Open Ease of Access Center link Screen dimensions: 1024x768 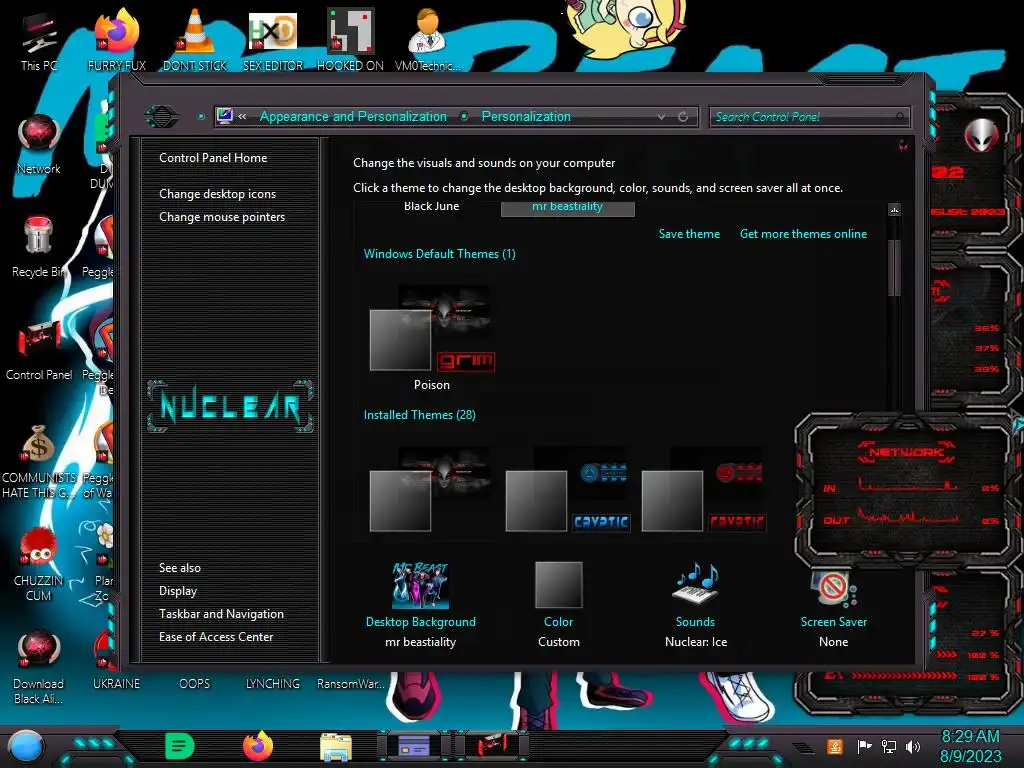(x=216, y=637)
